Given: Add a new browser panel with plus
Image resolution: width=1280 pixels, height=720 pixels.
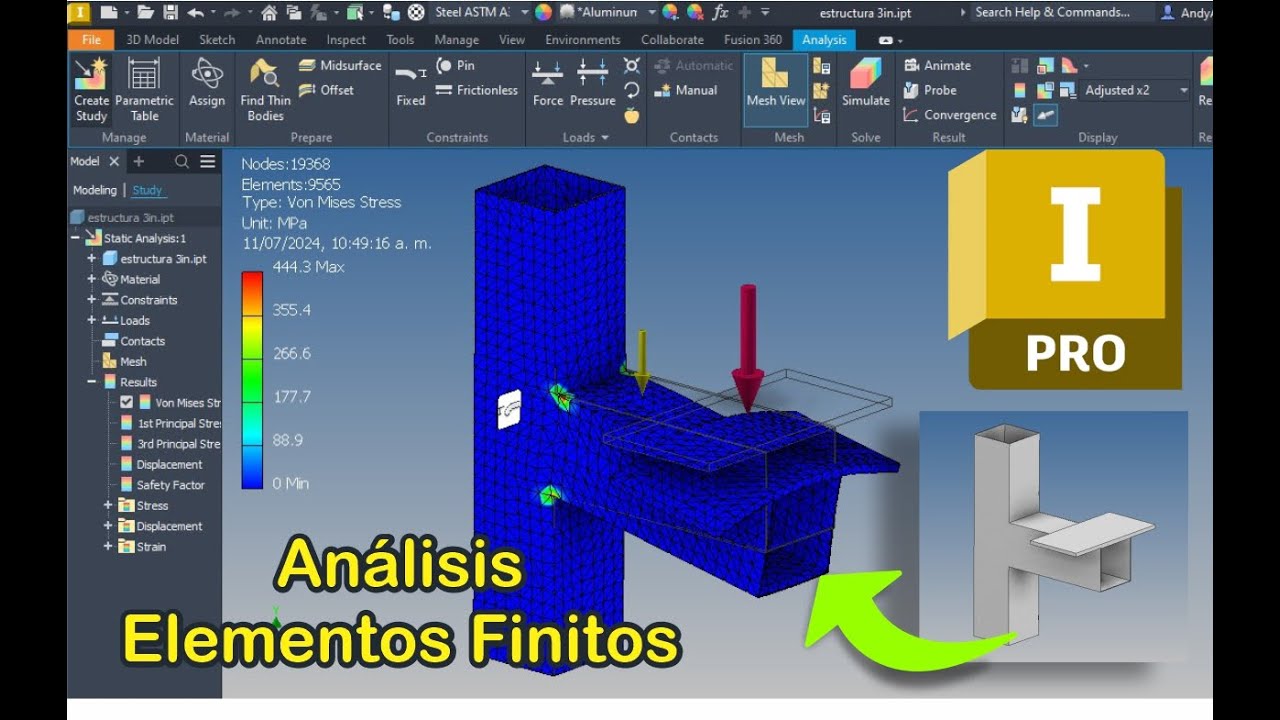Looking at the screenshot, I should (x=139, y=161).
